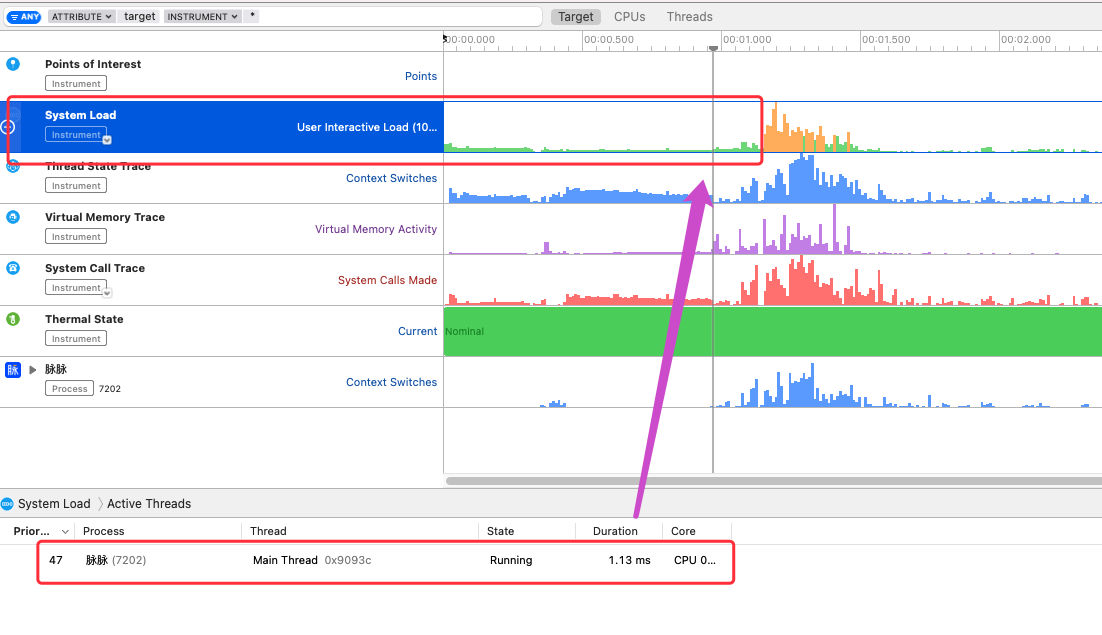Sort by the Priority column header
Screen dimensions: 1102x635
pyautogui.click(x=37, y=531)
